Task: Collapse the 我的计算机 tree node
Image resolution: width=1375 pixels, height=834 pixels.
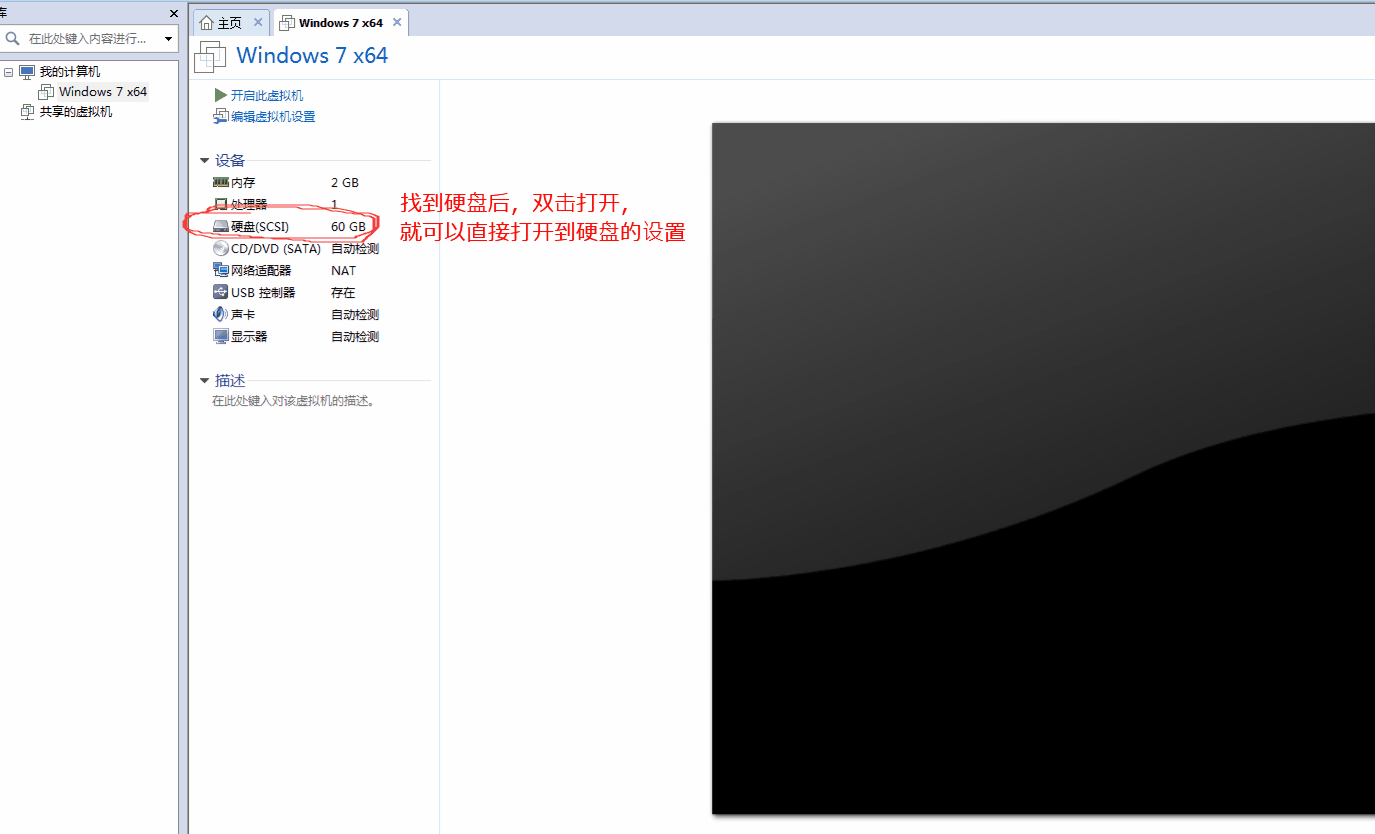Action: 8,72
